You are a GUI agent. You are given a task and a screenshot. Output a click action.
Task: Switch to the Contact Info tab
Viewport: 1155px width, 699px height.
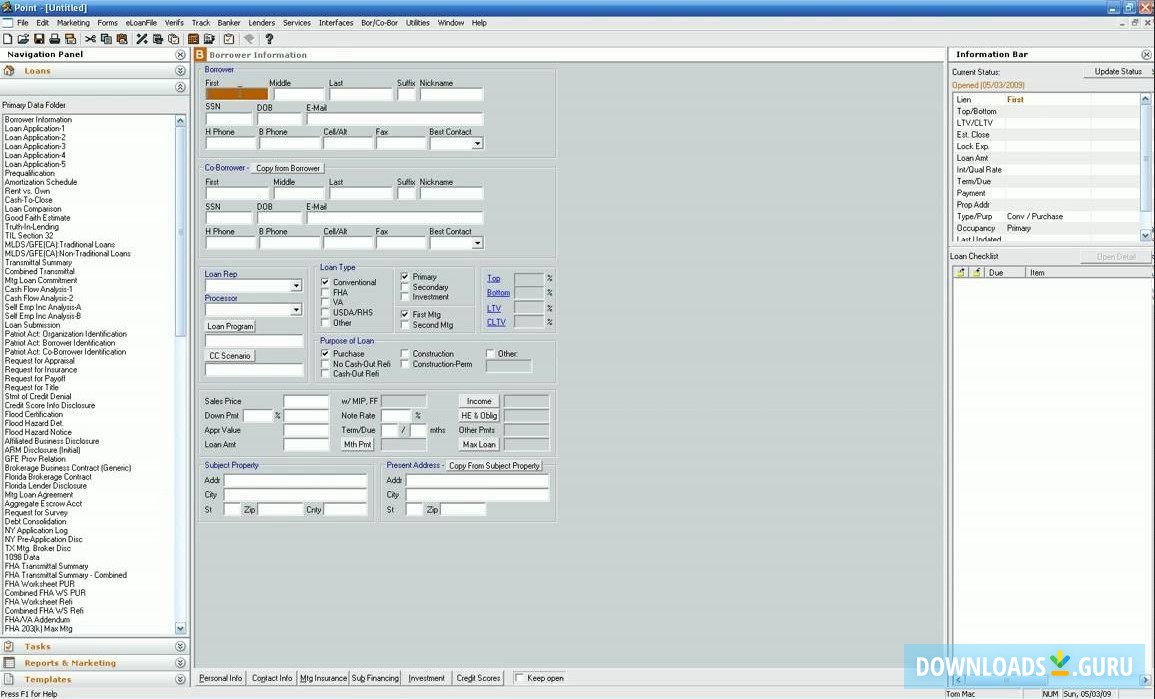pyautogui.click(x=272, y=678)
